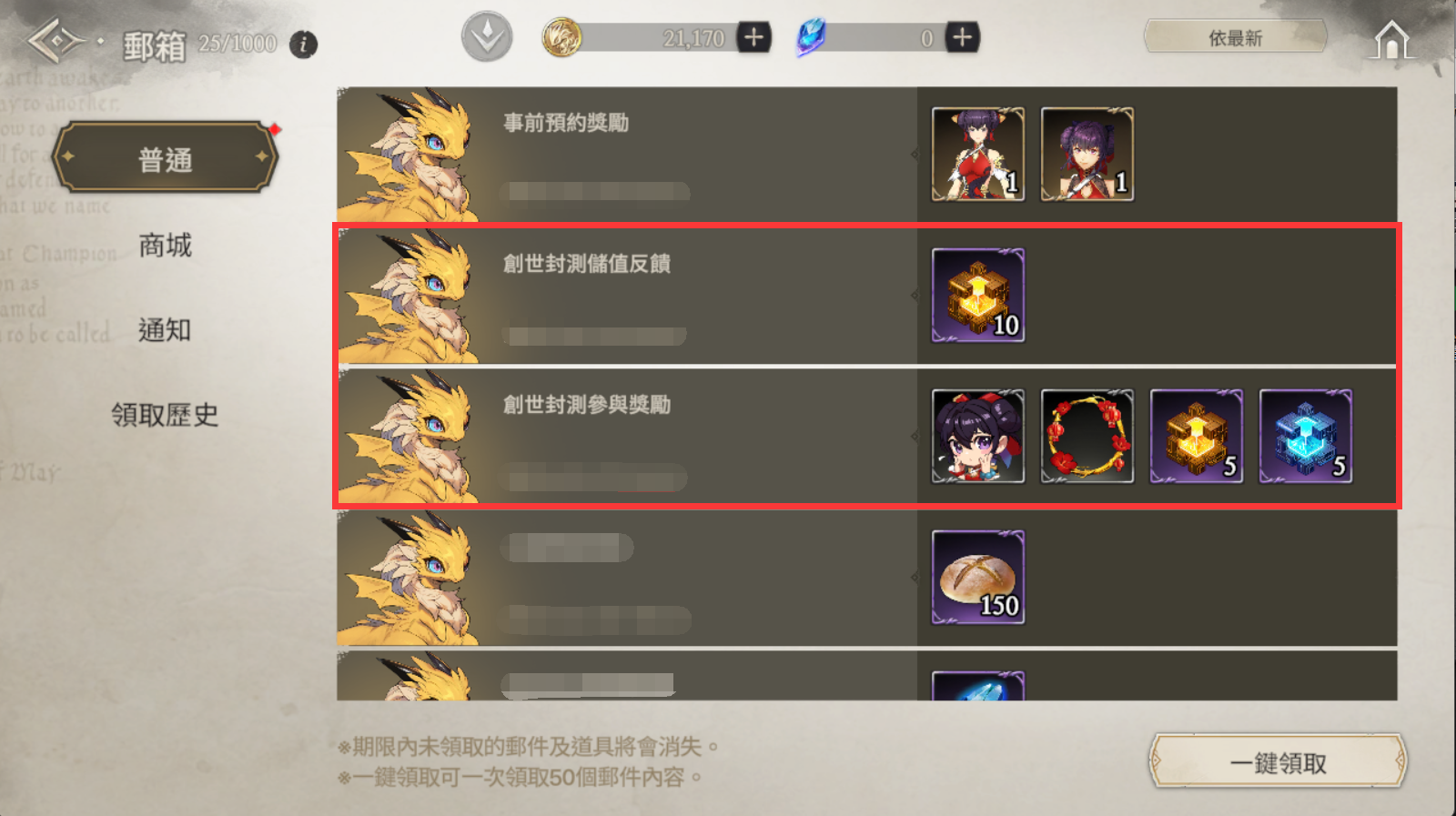
Task: Switch to the 通知 tab
Action: (165, 329)
